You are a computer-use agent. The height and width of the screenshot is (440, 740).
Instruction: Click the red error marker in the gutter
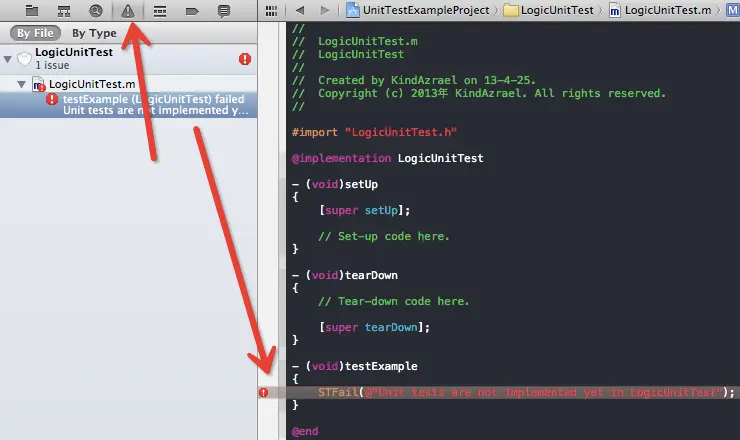click(x=264, y=393)
